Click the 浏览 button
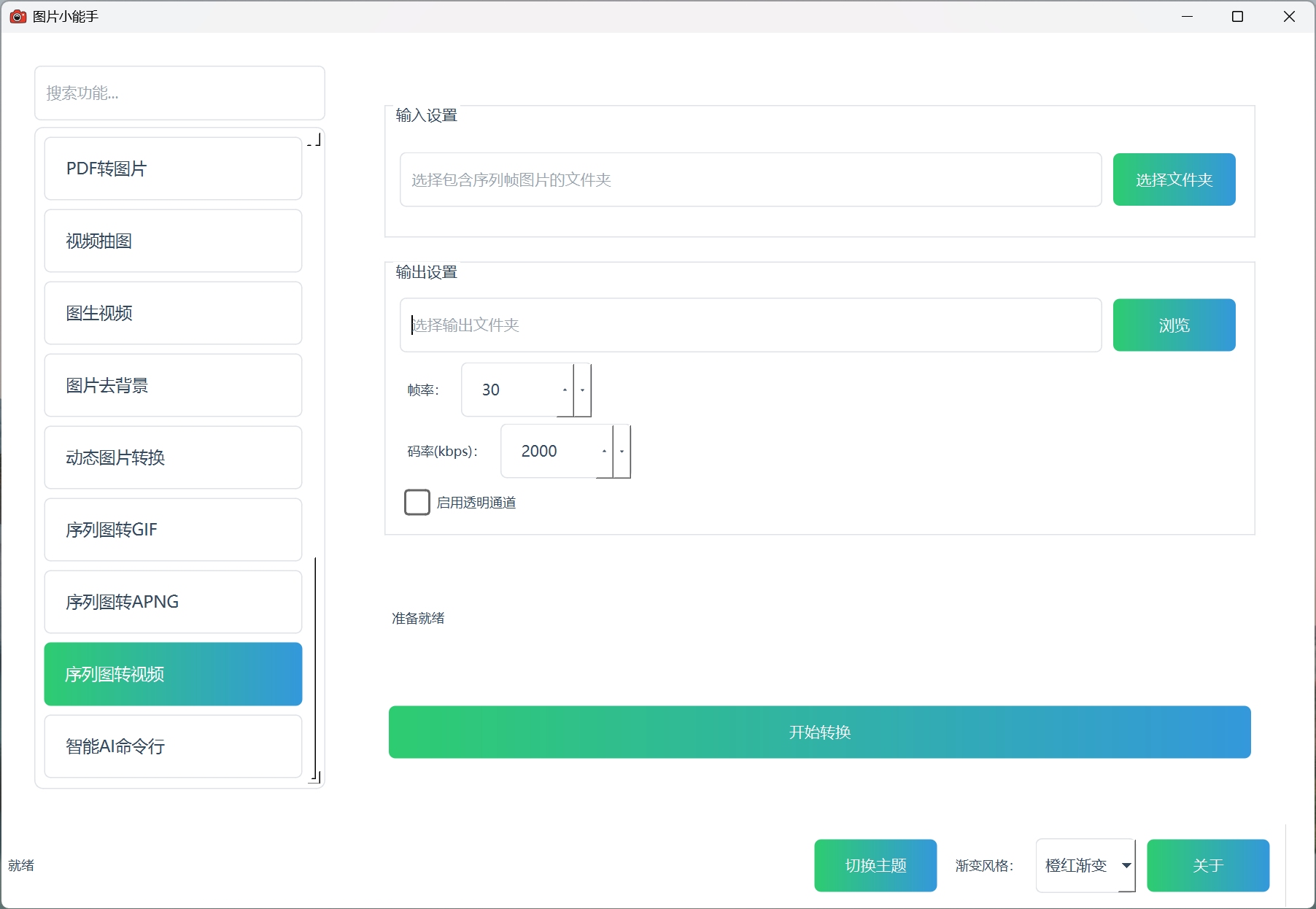Viewport: 1316px width, 909px height. [x=1174, y=325]
